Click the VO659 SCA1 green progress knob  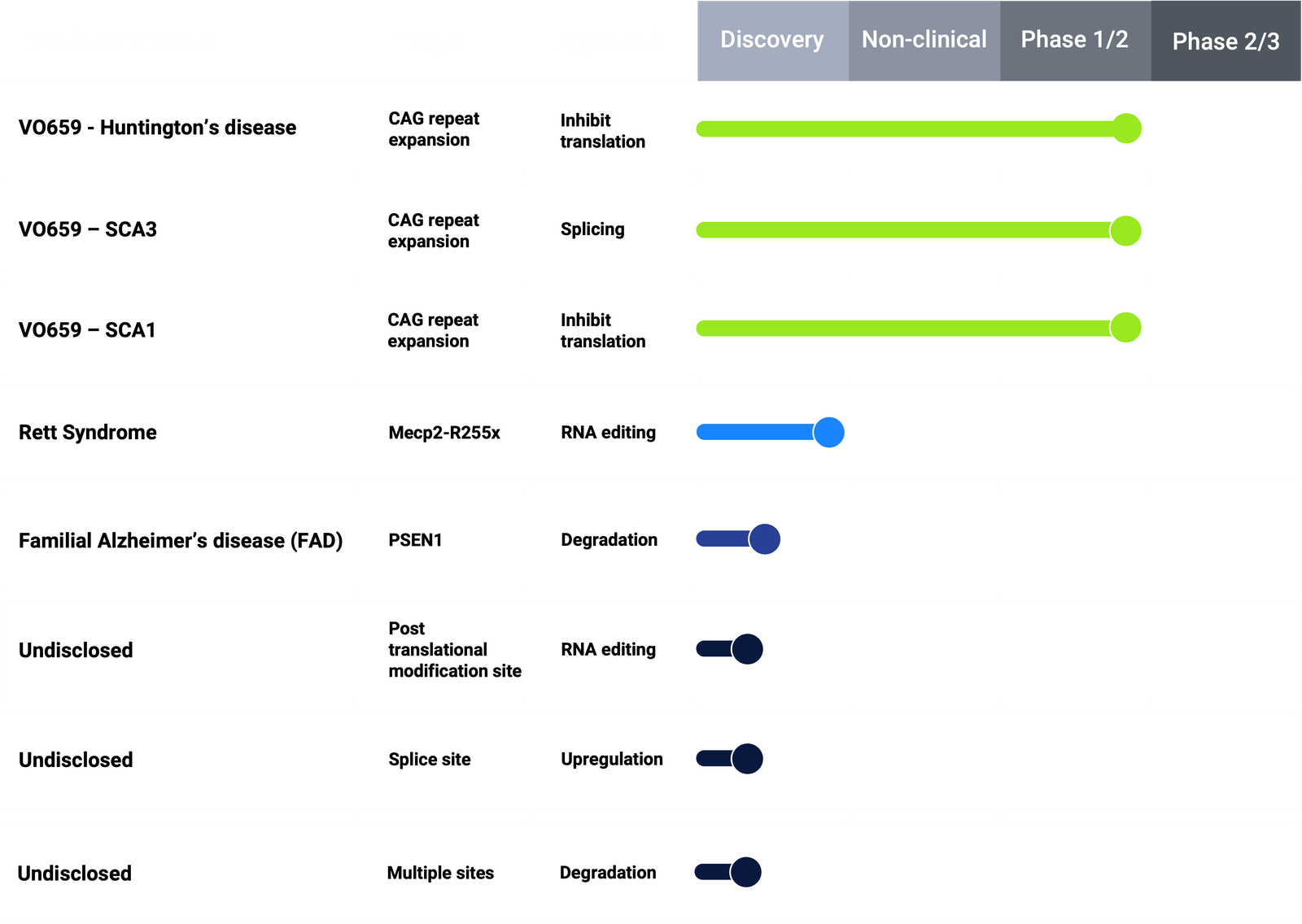1125,328
